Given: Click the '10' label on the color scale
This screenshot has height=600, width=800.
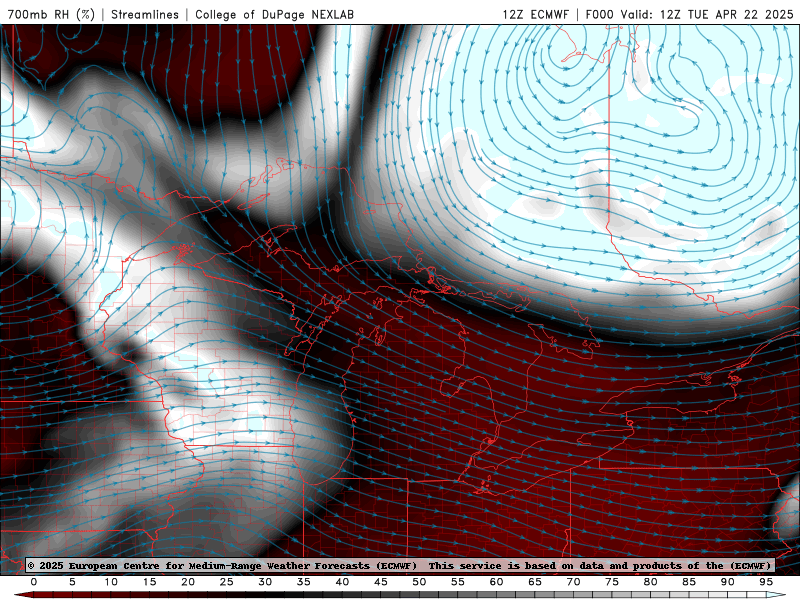Looking at the screenshot, I should point(111,582).
